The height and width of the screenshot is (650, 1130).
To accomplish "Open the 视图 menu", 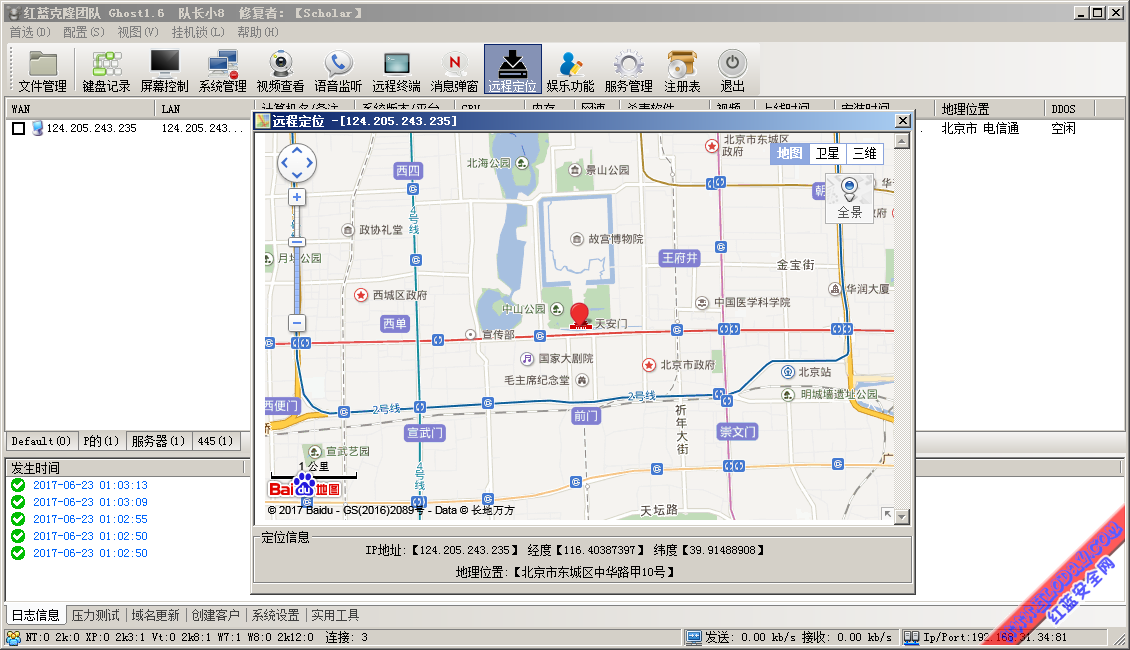I will 138,32.
